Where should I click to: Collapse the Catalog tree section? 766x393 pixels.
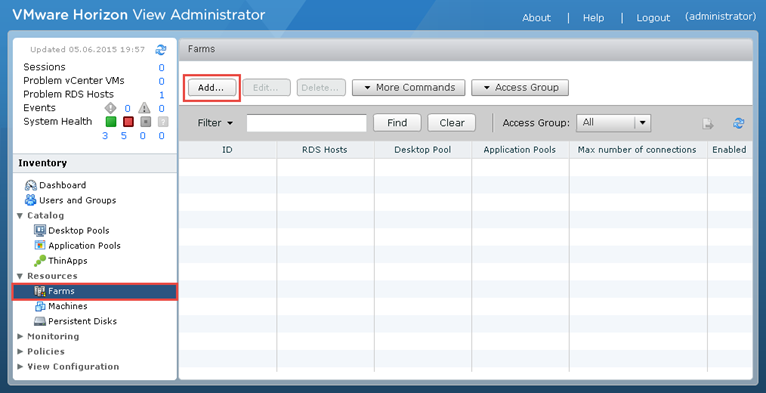[x=20, y=216]
